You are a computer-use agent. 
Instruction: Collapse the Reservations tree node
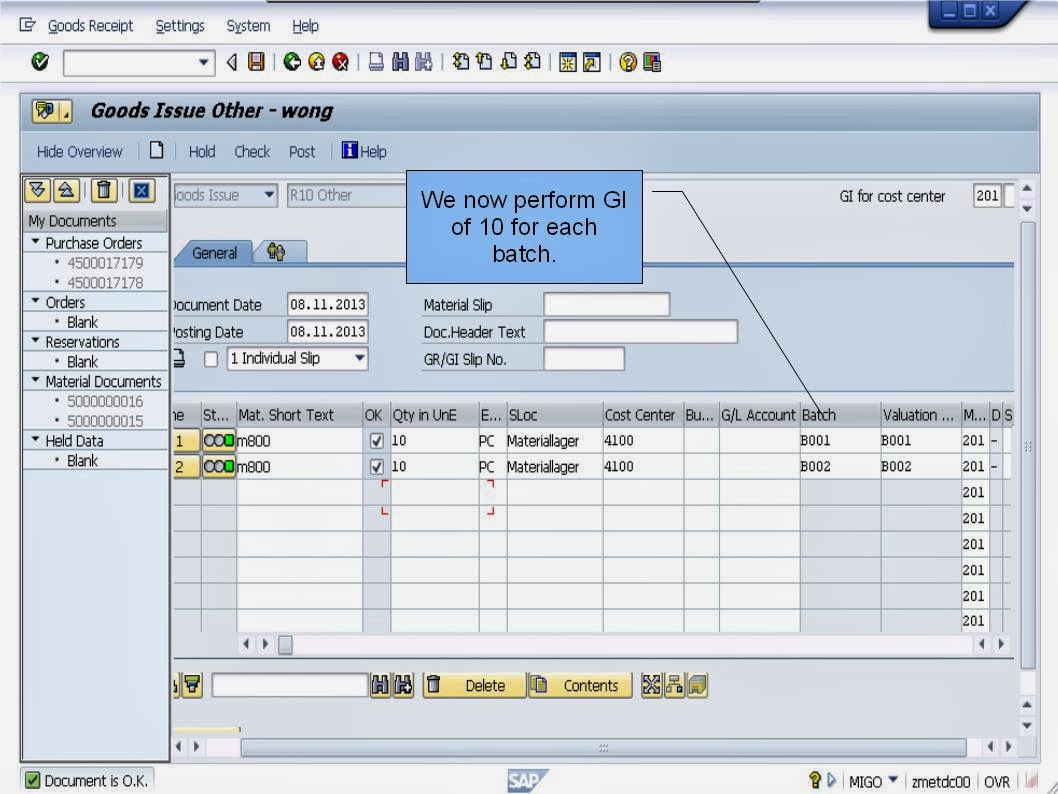pos(35,341)
